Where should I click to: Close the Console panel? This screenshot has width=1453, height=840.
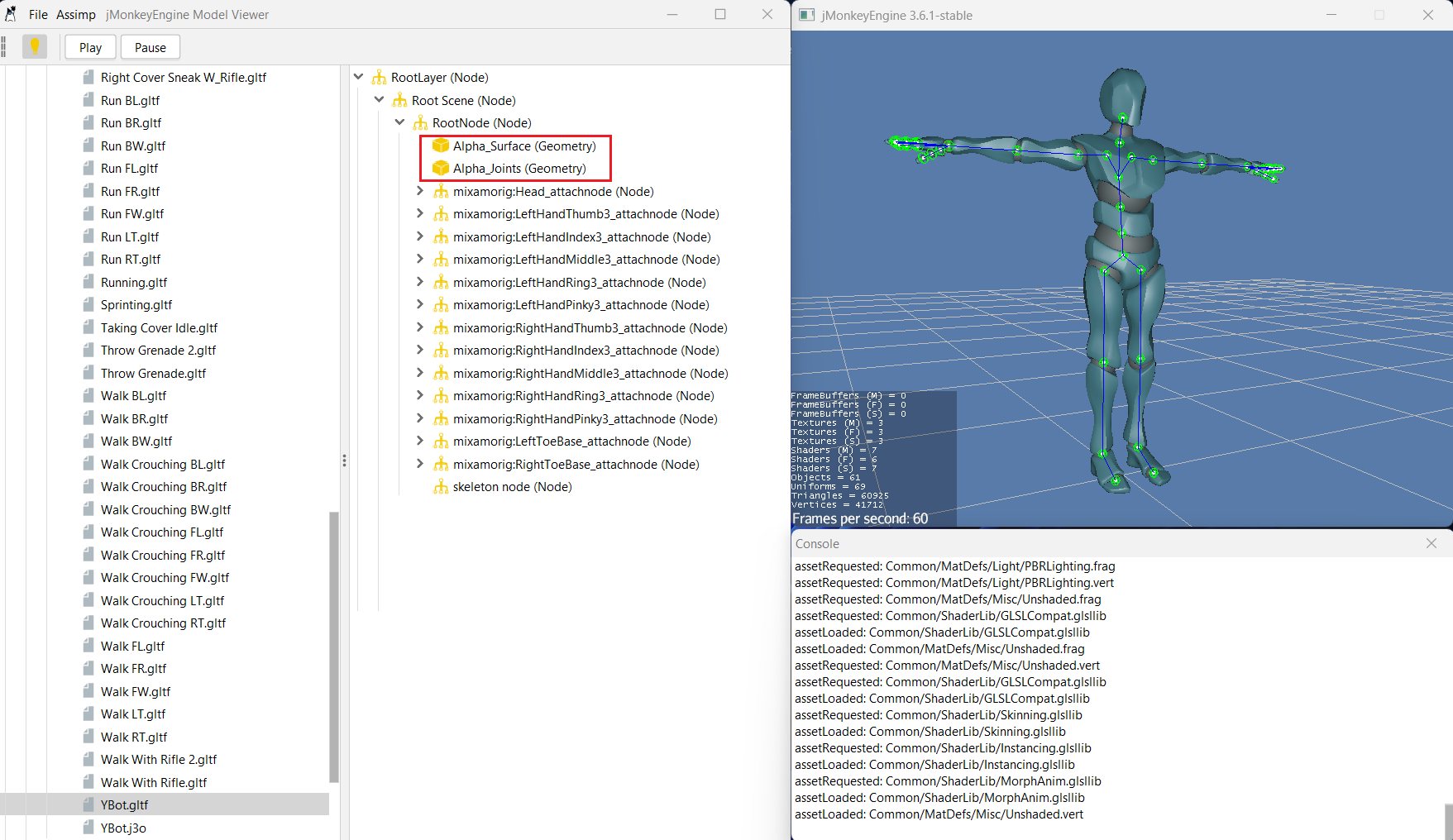pyautogui.click(x=1431, y=543)
